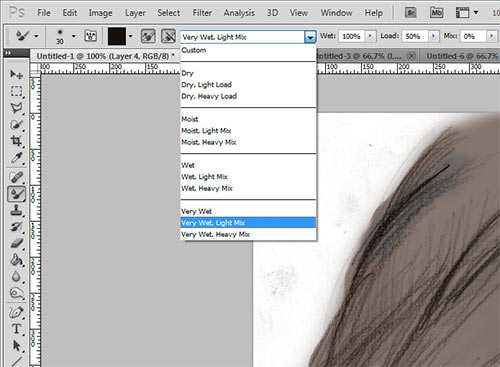Toggle Clean brush after each stroke
The width and height of the screenshot is (500, 367).
pos(168,36)
